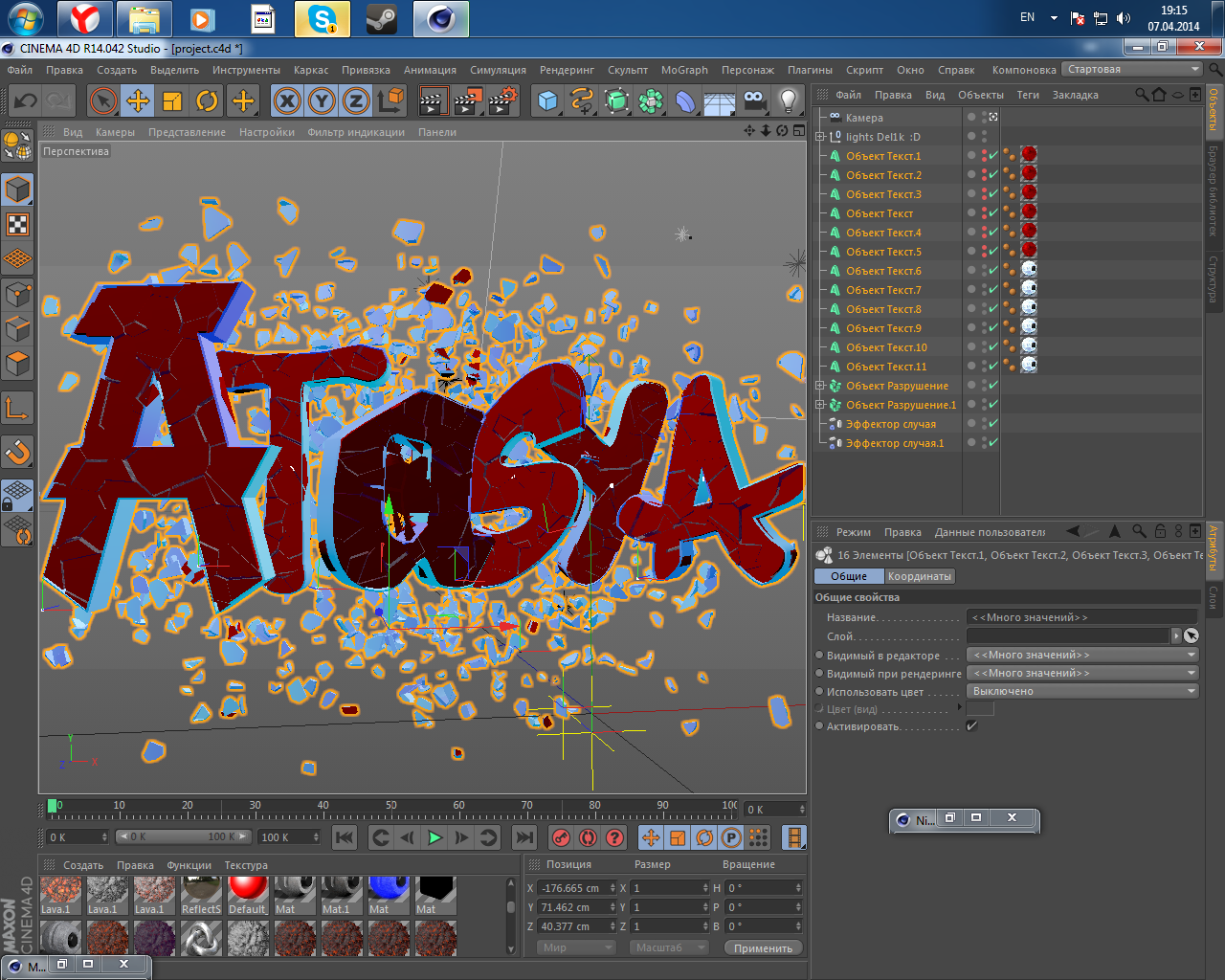Open Симуляция menu

tap(498, 70)
